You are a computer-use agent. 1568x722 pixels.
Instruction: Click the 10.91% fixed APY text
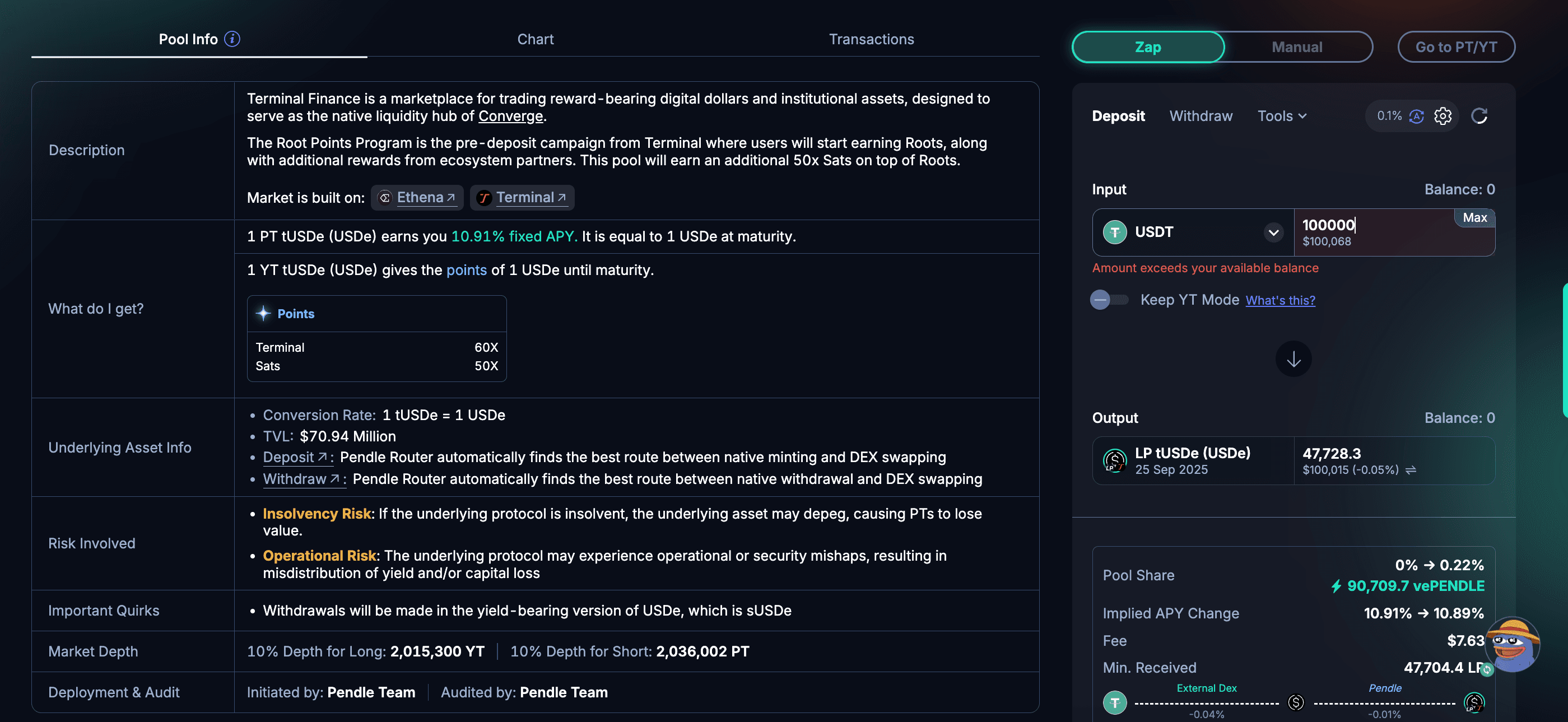point(514,236)
